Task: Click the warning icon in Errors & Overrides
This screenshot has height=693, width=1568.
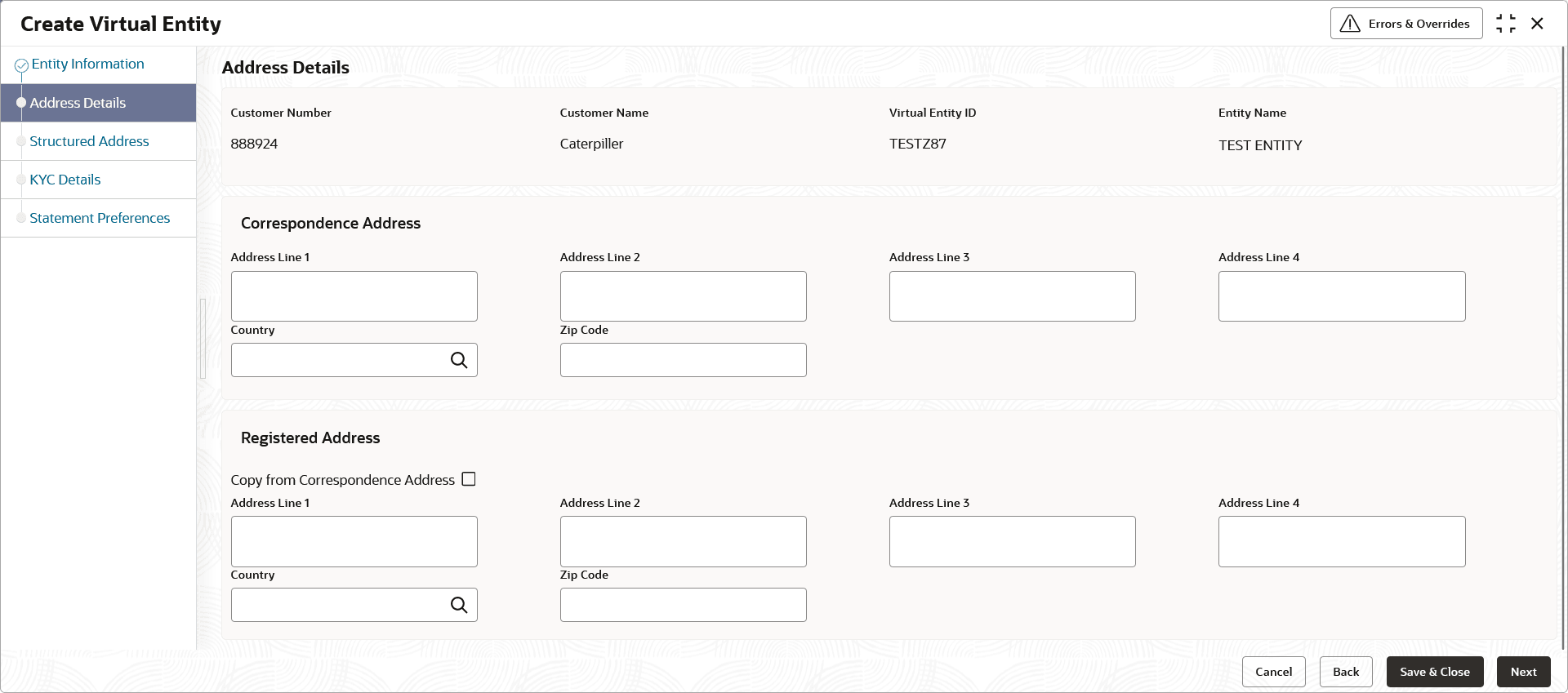Action: (1351, 24)
